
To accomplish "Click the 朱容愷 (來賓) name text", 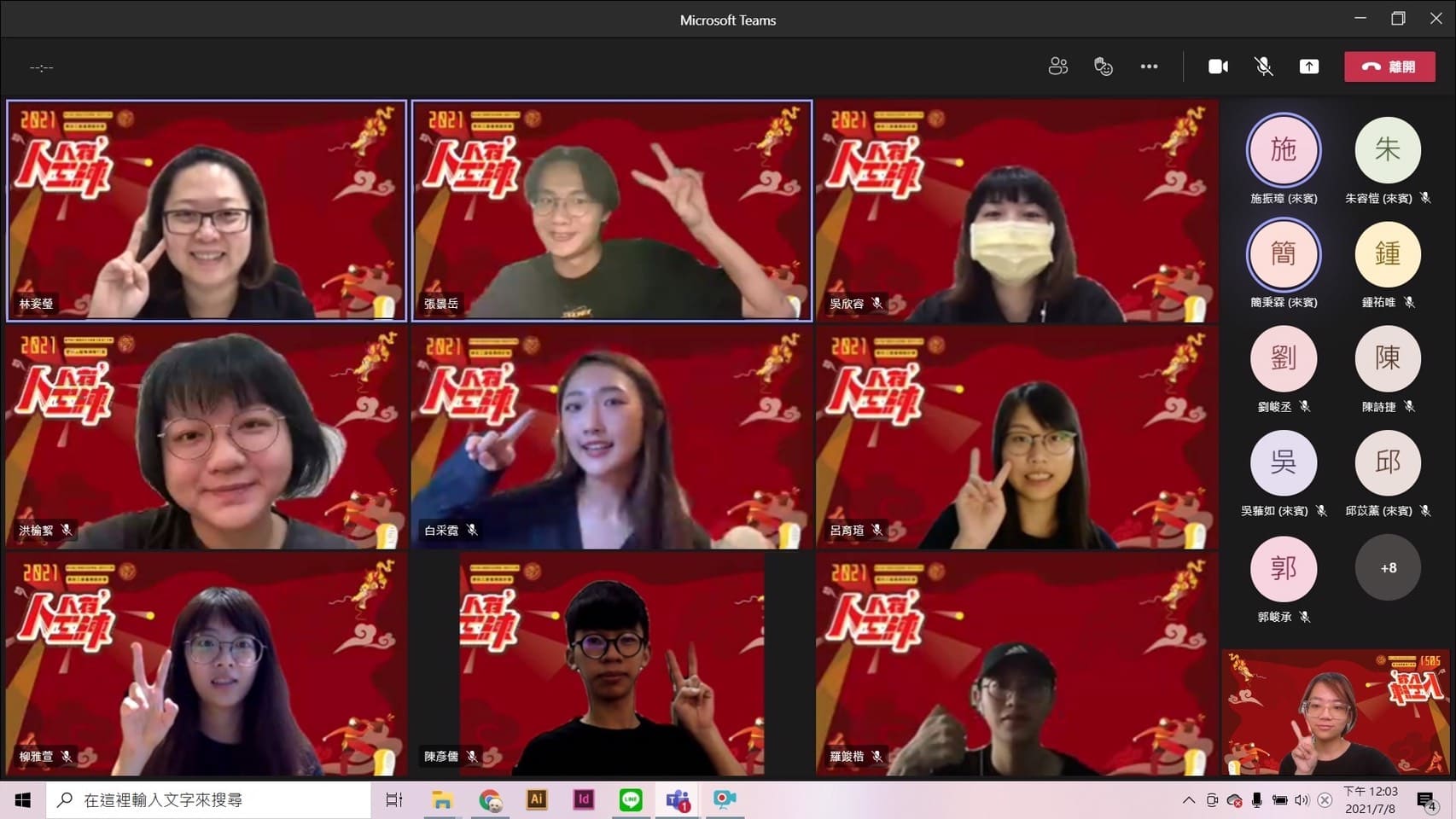I will pos(1378,198).
